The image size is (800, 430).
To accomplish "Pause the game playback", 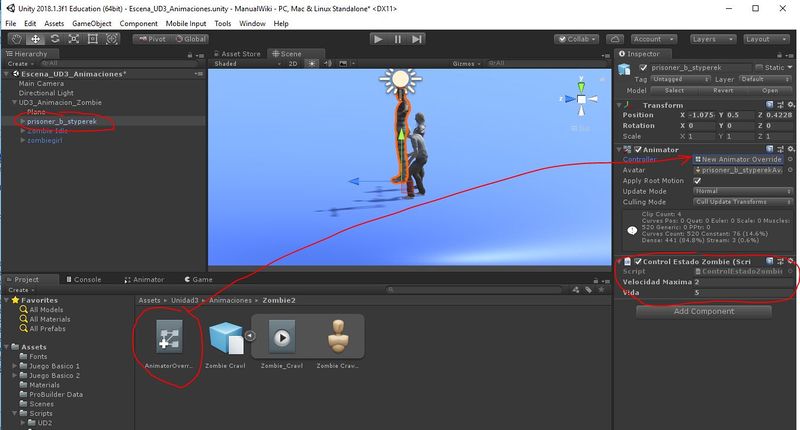I will [397, 39].
